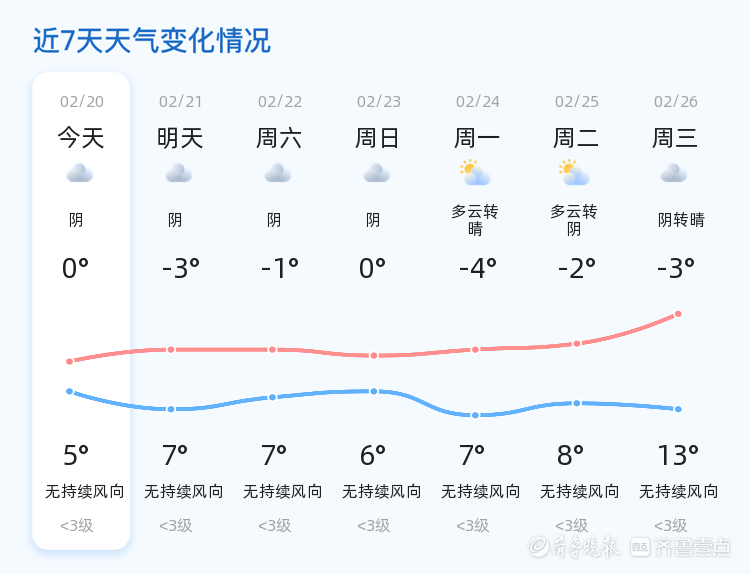750x574 pixels.
Task: Click the cloud icon under 周日
Action: [x=377, y=173]
